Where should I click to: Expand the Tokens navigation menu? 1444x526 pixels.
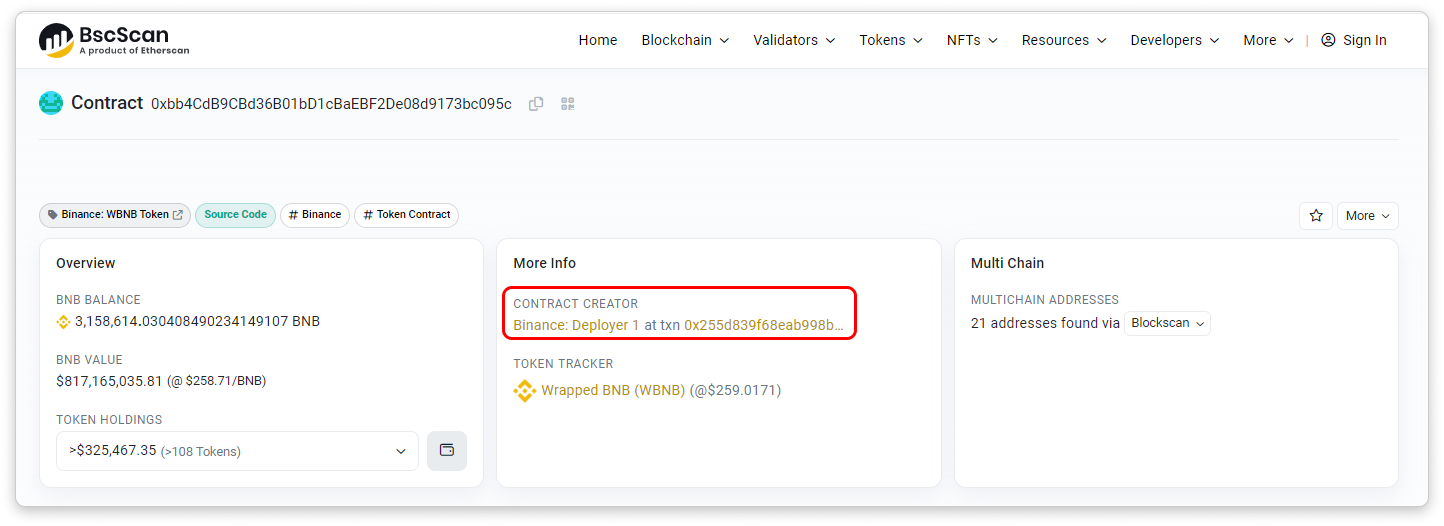coord(891,40)
